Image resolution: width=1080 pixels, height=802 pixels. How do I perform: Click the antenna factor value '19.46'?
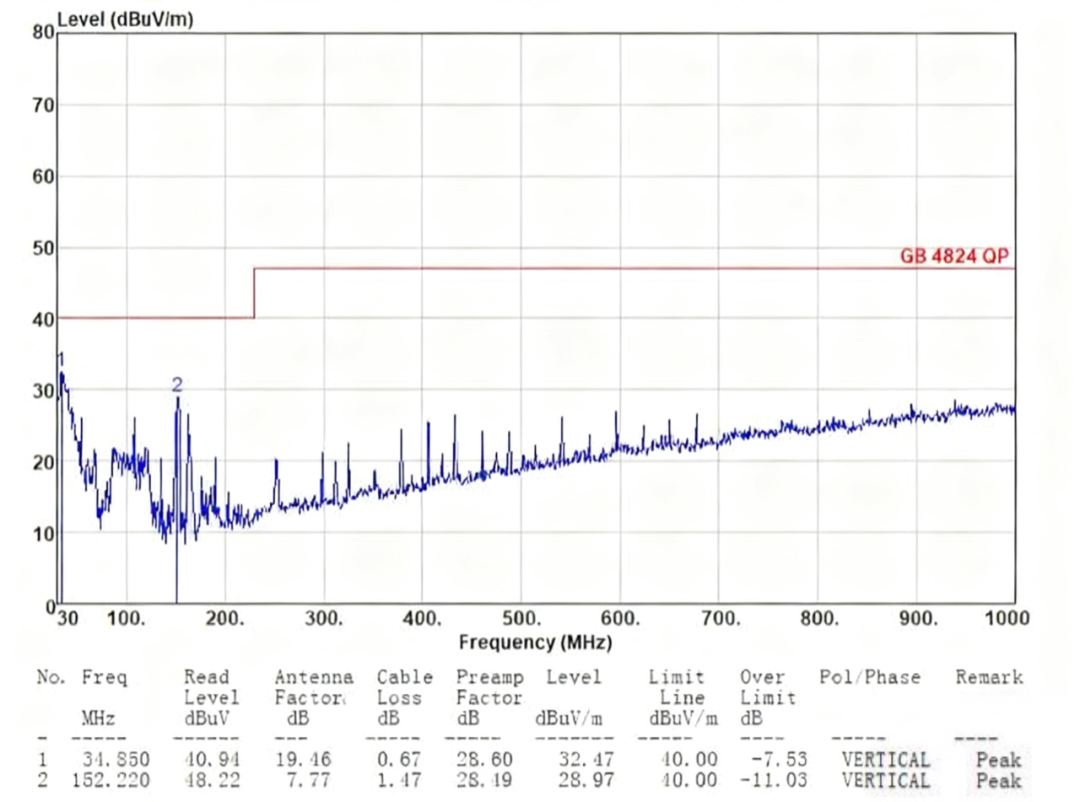(x=303, y=759)
